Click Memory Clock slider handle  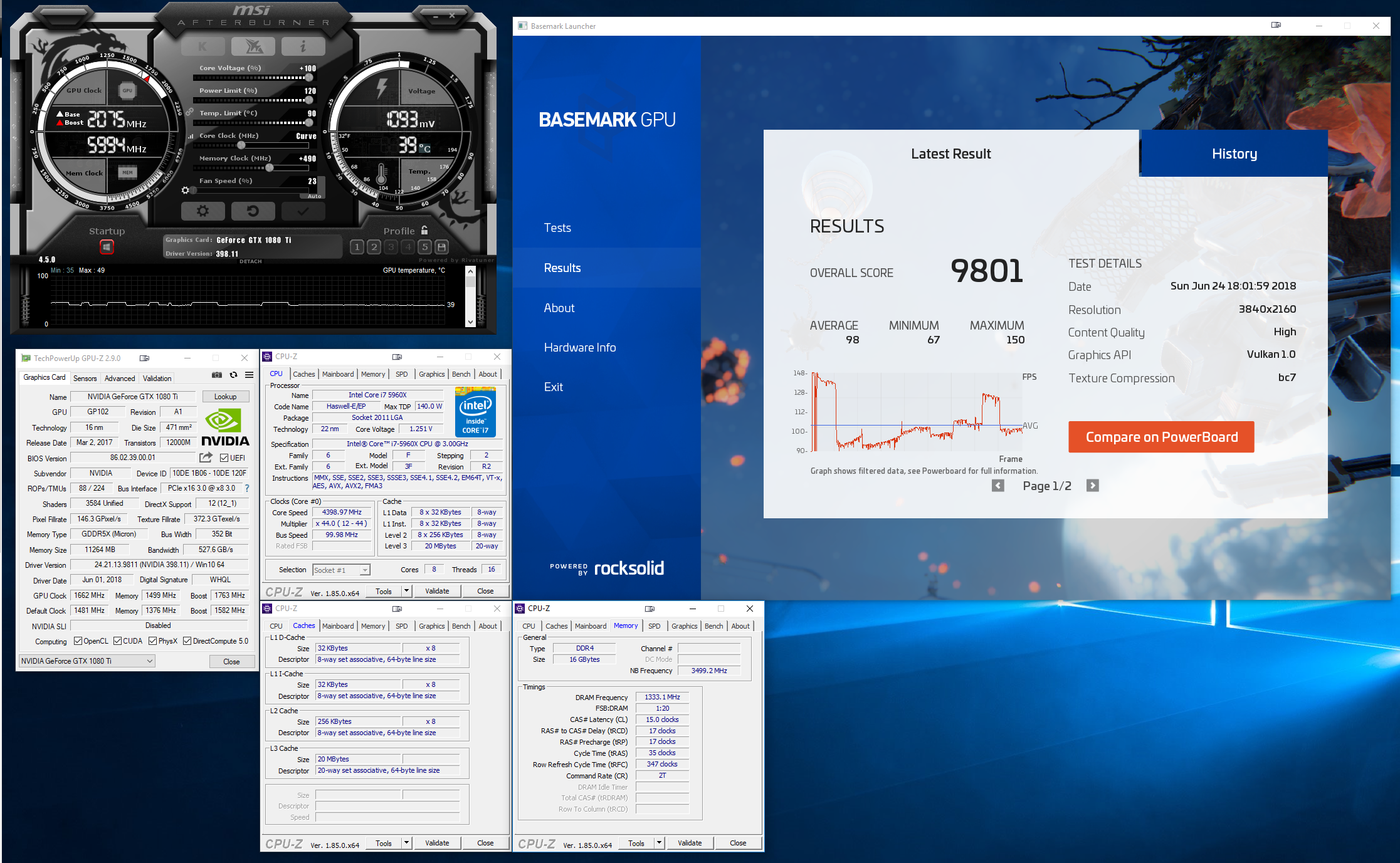(269, 168)
